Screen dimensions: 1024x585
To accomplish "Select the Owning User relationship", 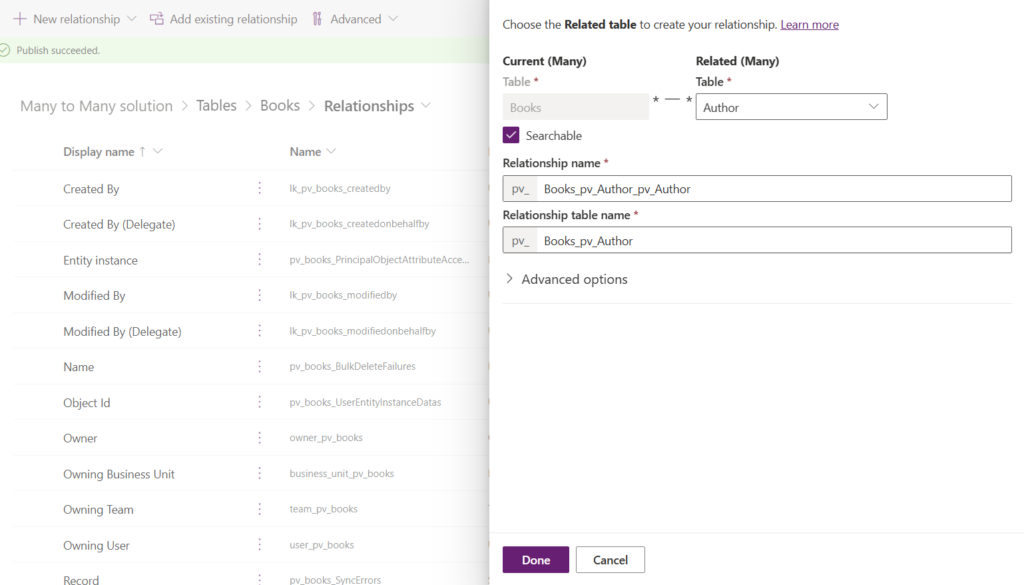I will pos(96,545).
